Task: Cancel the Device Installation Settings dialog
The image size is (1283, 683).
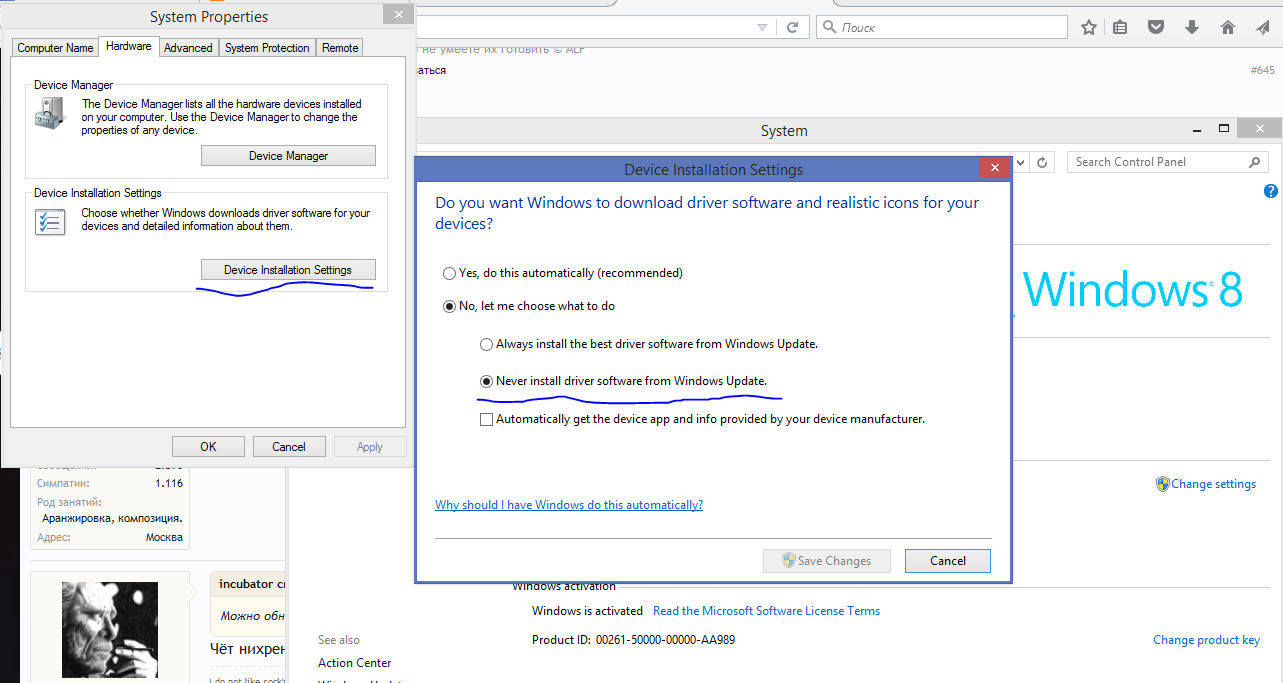Action: click(948, 561)
